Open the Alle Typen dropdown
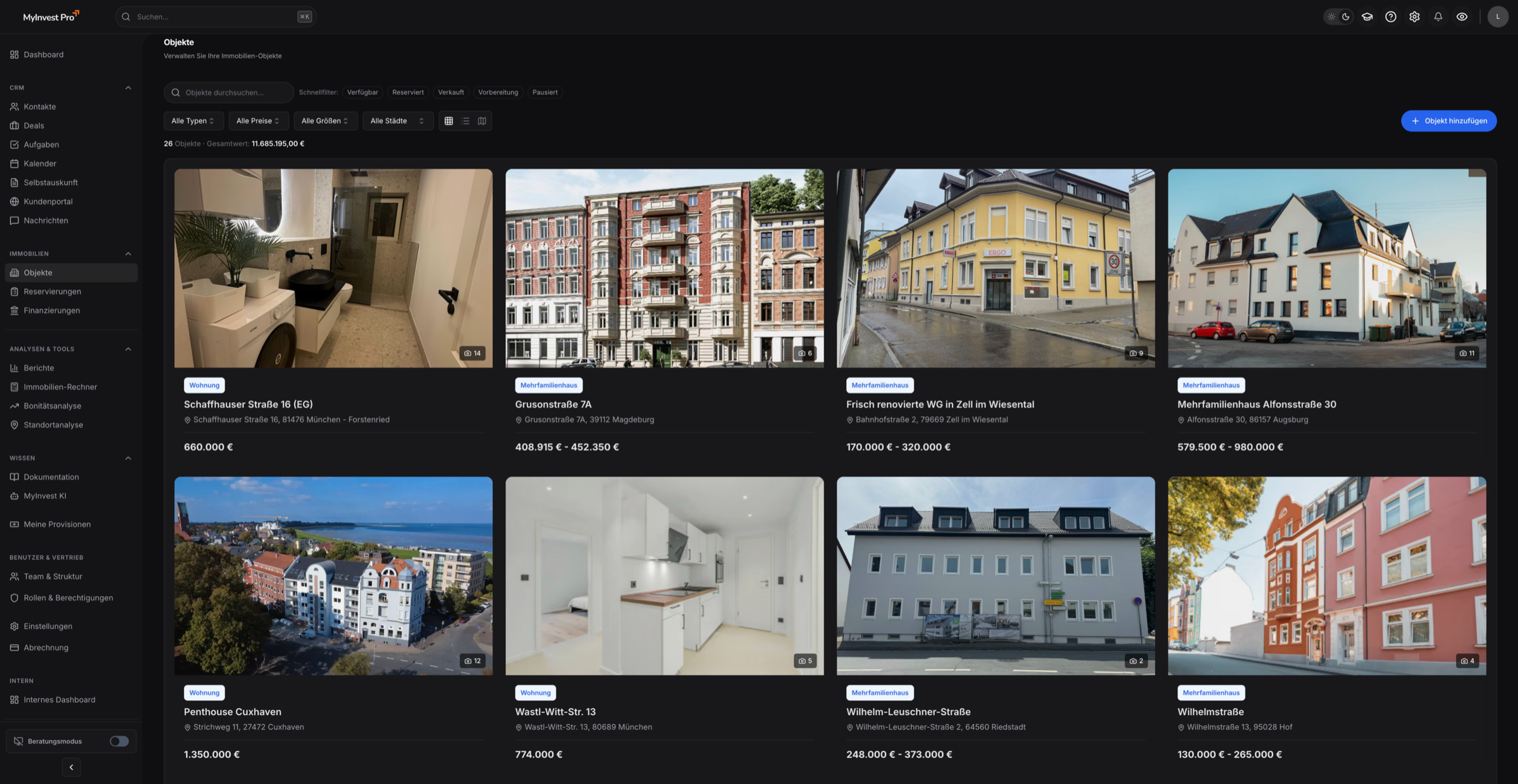 pos(193,121)
